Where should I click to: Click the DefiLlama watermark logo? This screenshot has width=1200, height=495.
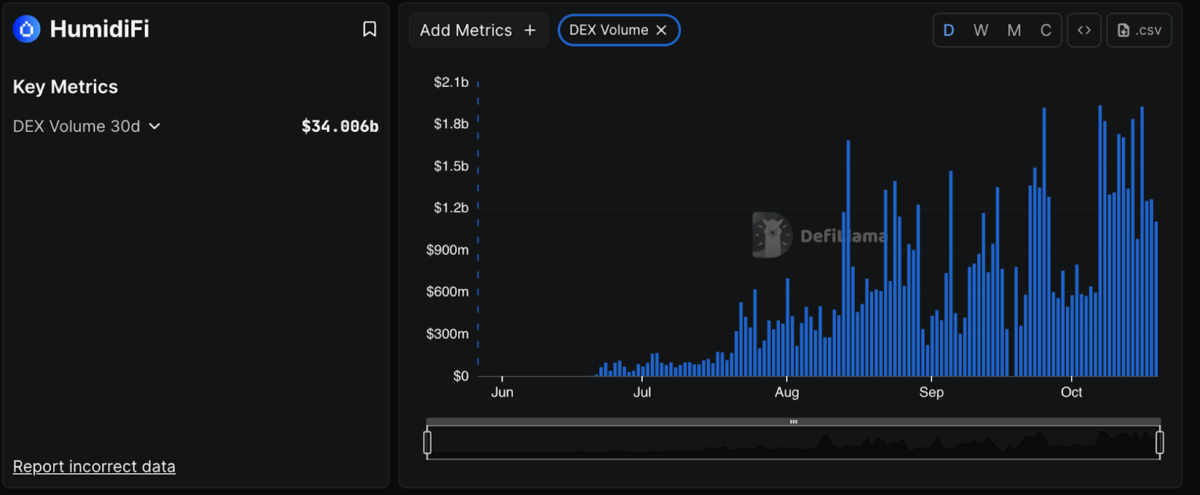771,236
